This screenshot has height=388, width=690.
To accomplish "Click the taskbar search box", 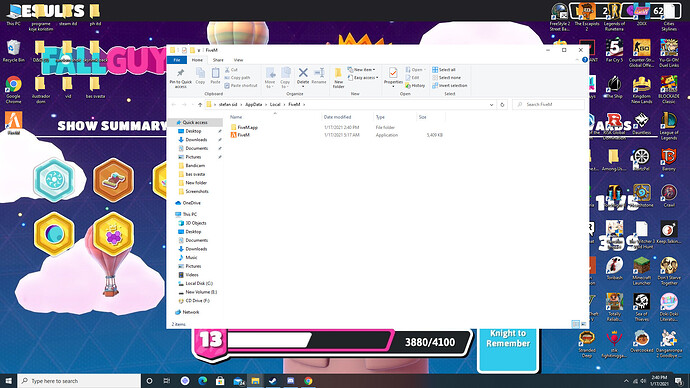I will (79, 381).
